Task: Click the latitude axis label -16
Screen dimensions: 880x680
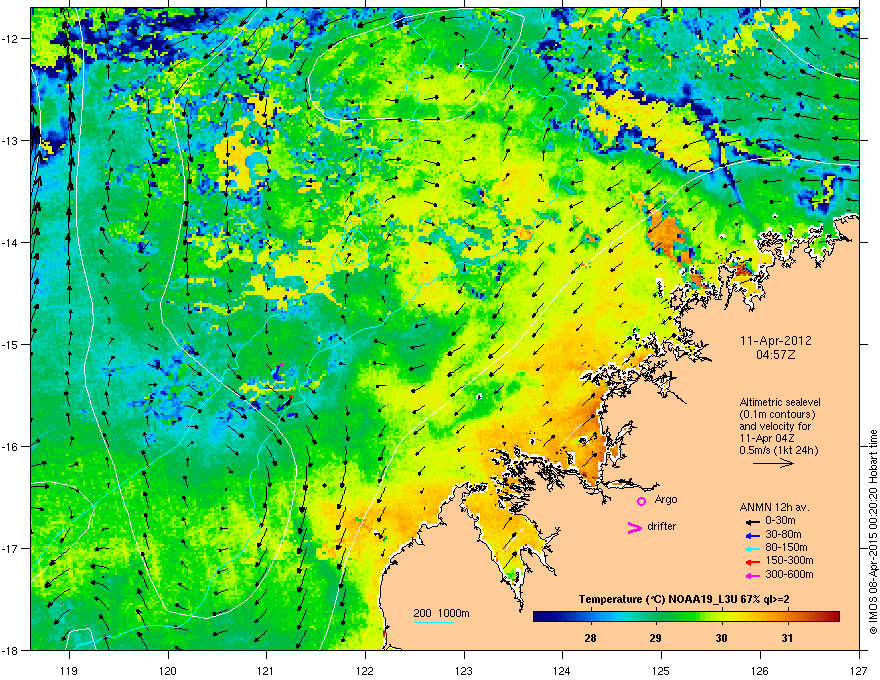Action: click(x=10, y=447)
